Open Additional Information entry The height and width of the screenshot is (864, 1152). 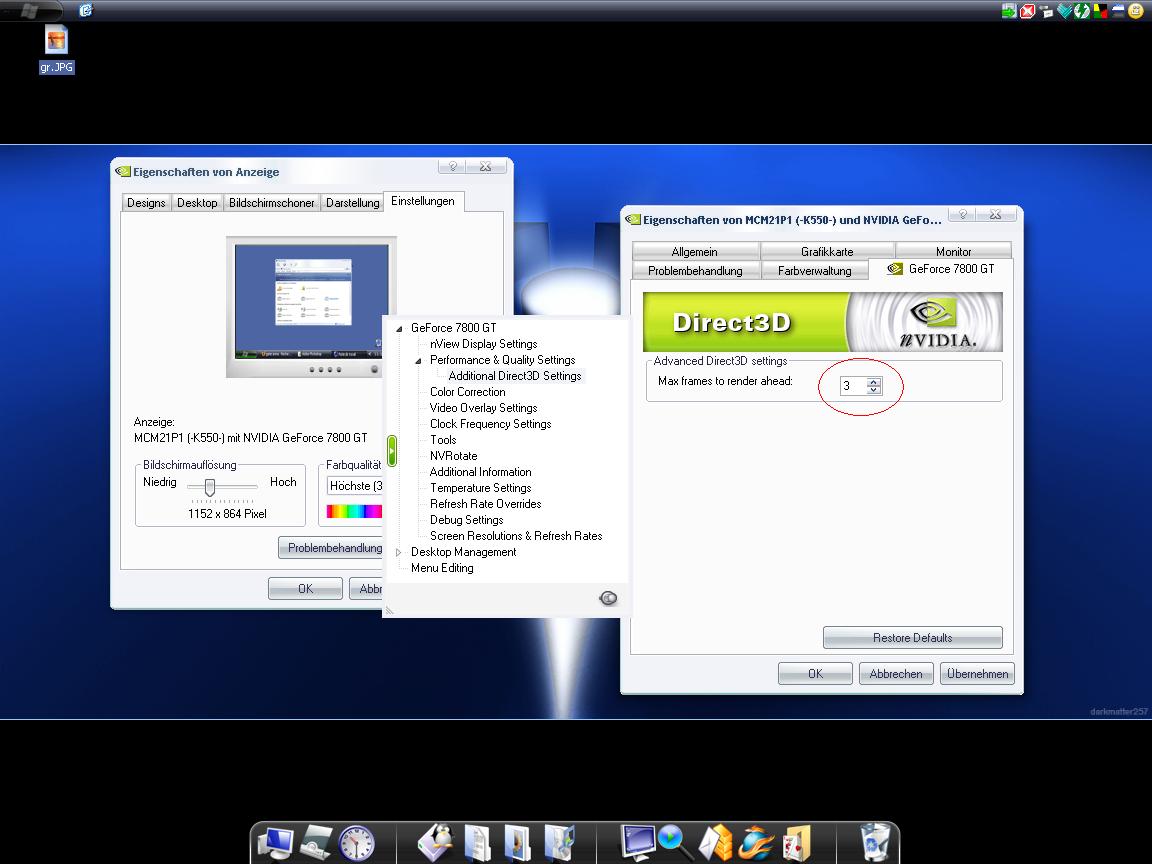click(480, 472)
